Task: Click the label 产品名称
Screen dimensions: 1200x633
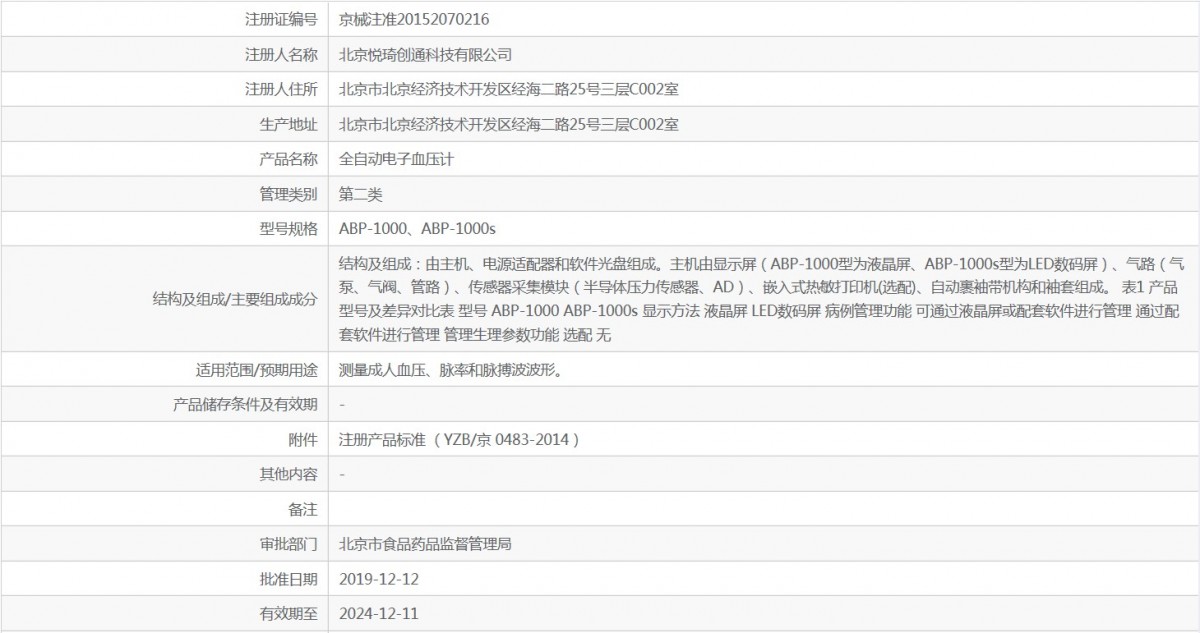Action: pyautogui.click(x=288, y=159)
